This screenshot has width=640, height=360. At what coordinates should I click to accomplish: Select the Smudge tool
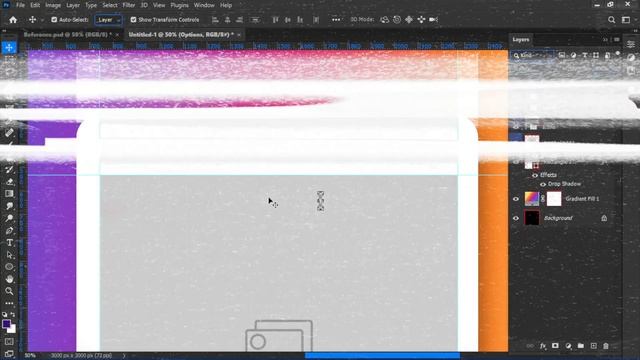[x=9, y=206]
